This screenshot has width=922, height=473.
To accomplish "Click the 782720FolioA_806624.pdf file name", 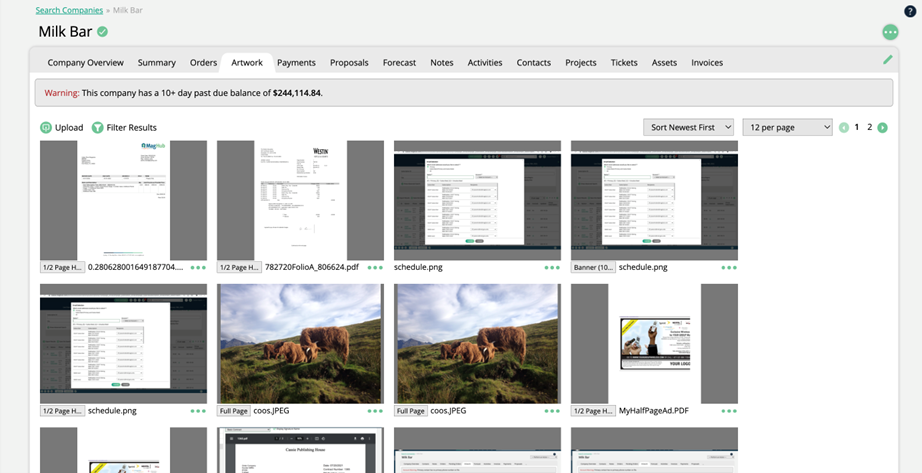I will coord(312,267).
